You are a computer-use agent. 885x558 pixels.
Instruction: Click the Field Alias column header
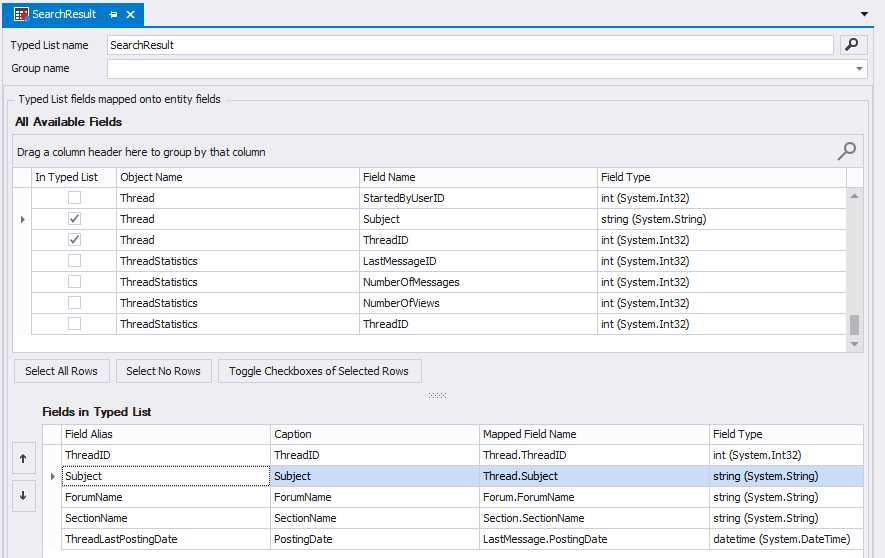pyautogui.click(x=165, y=434)
